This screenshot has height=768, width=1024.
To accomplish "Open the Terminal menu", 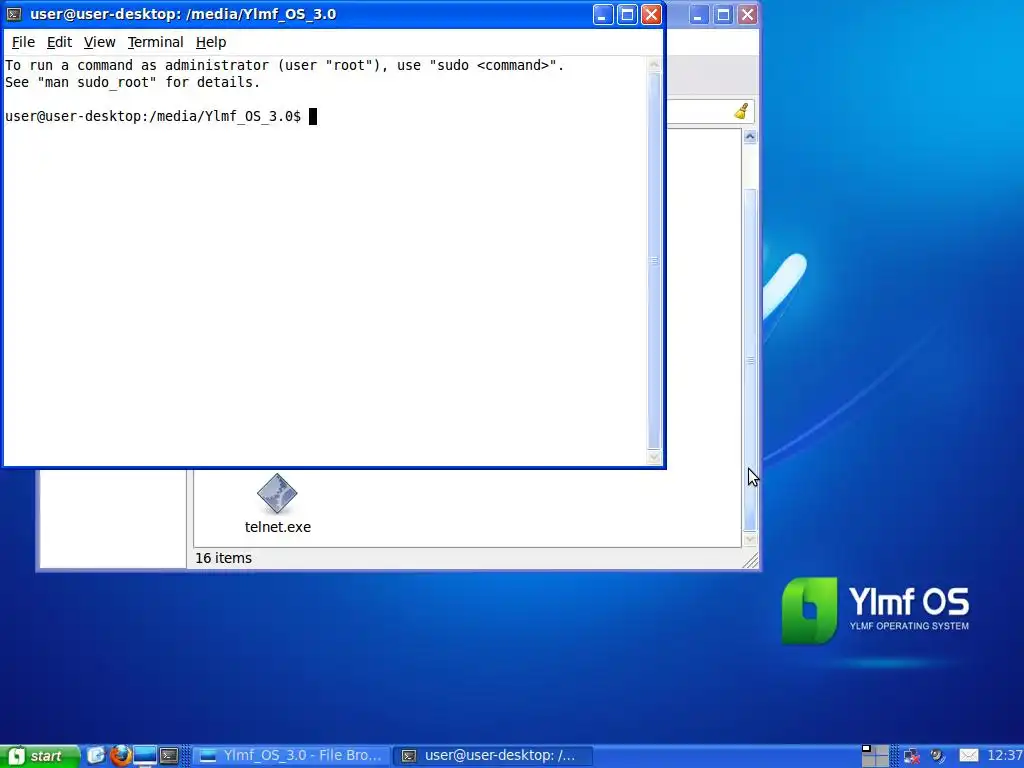I will 155,42.
